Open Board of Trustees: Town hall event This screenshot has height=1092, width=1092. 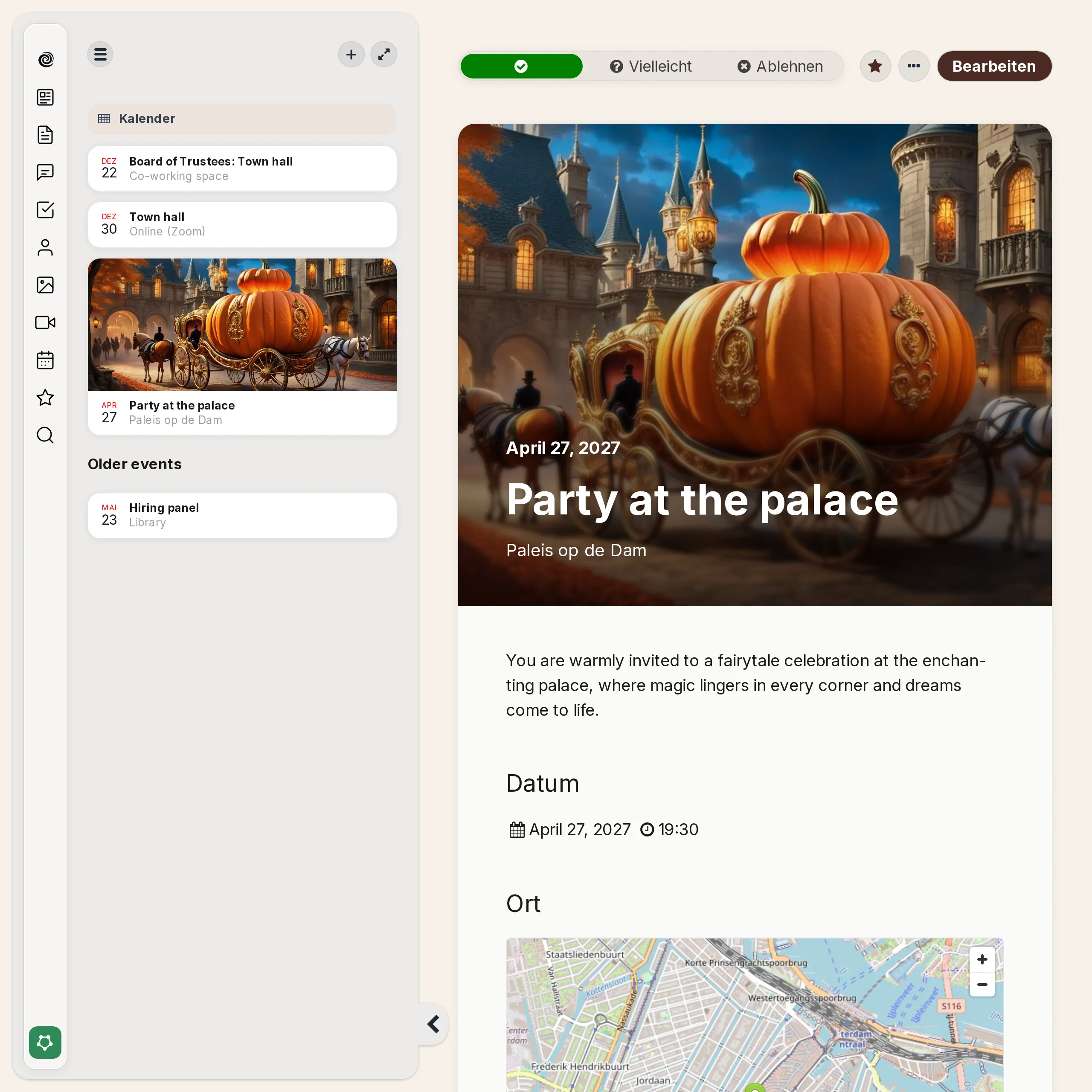[x=242, y=168]
